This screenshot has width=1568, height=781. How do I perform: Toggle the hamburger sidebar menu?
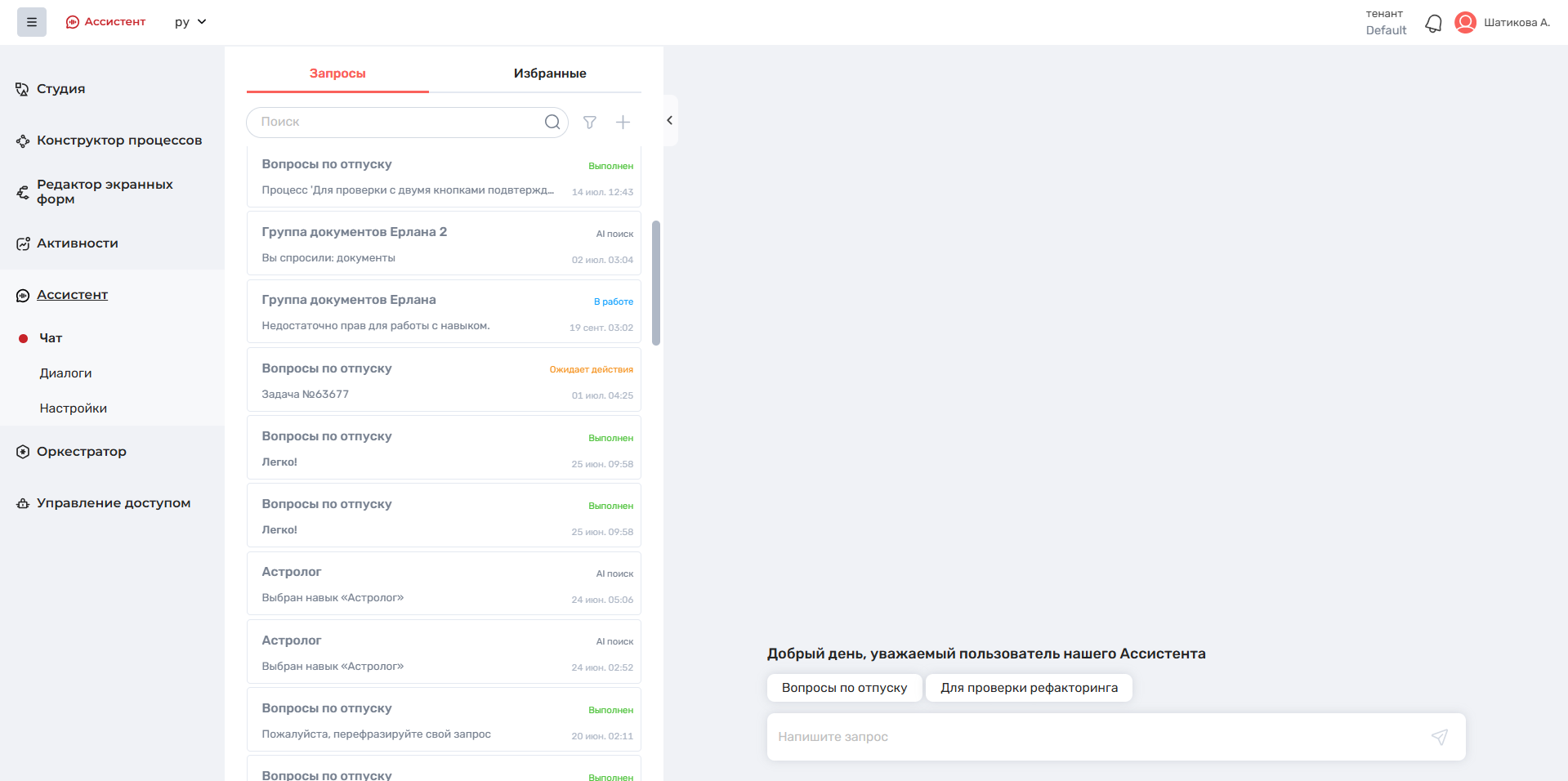[32, 22]
